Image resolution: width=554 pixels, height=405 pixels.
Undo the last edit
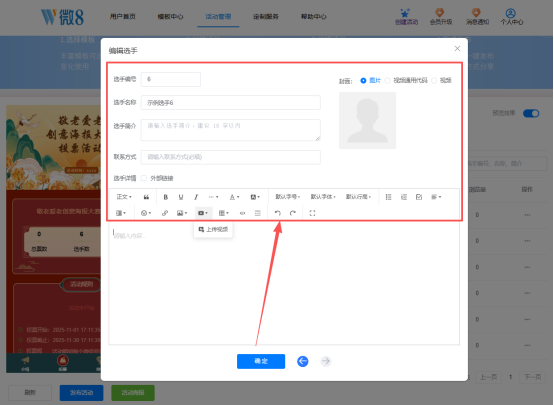(278, 213)
